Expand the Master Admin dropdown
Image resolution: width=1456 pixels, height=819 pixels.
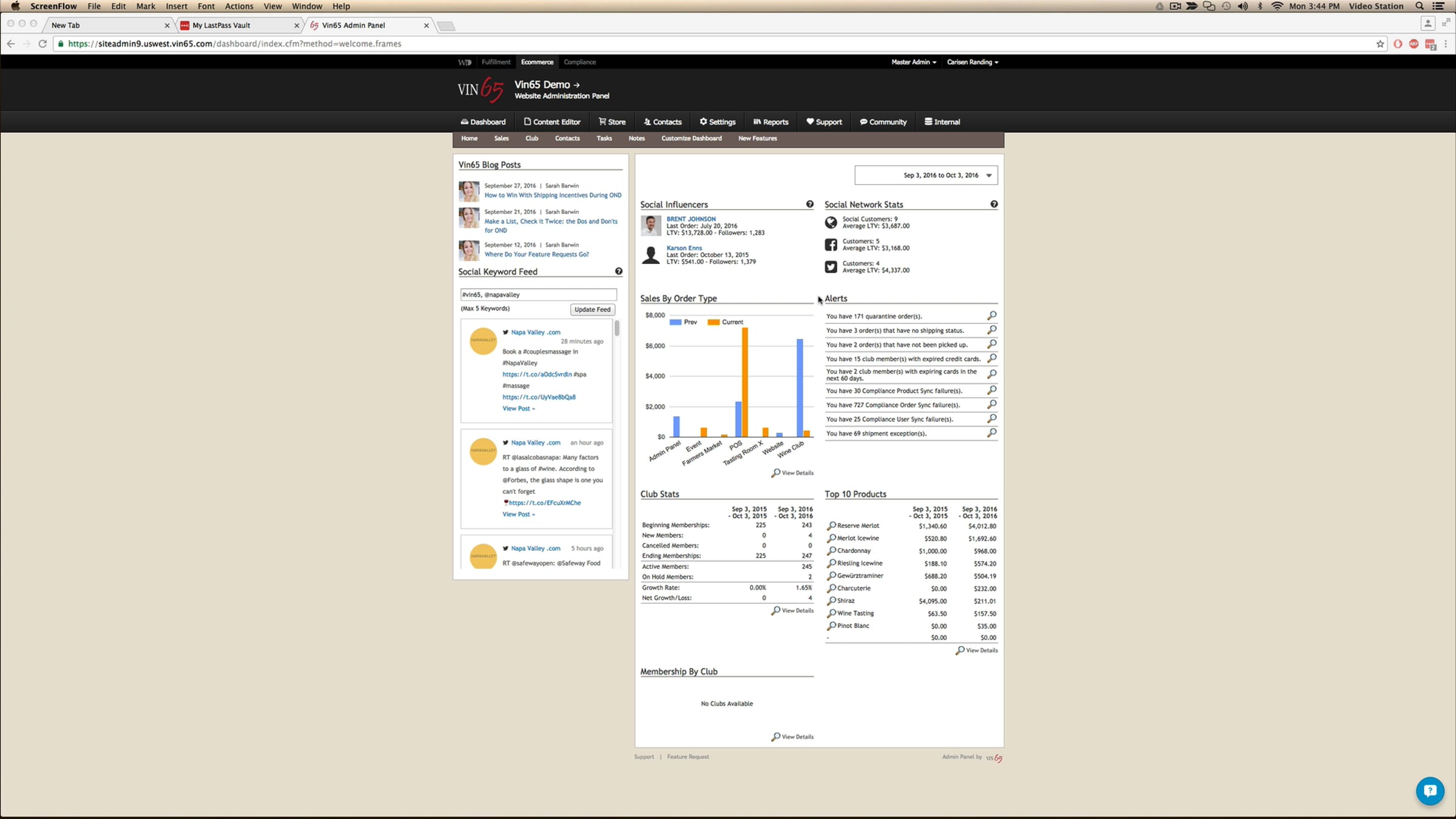(914, 62)
